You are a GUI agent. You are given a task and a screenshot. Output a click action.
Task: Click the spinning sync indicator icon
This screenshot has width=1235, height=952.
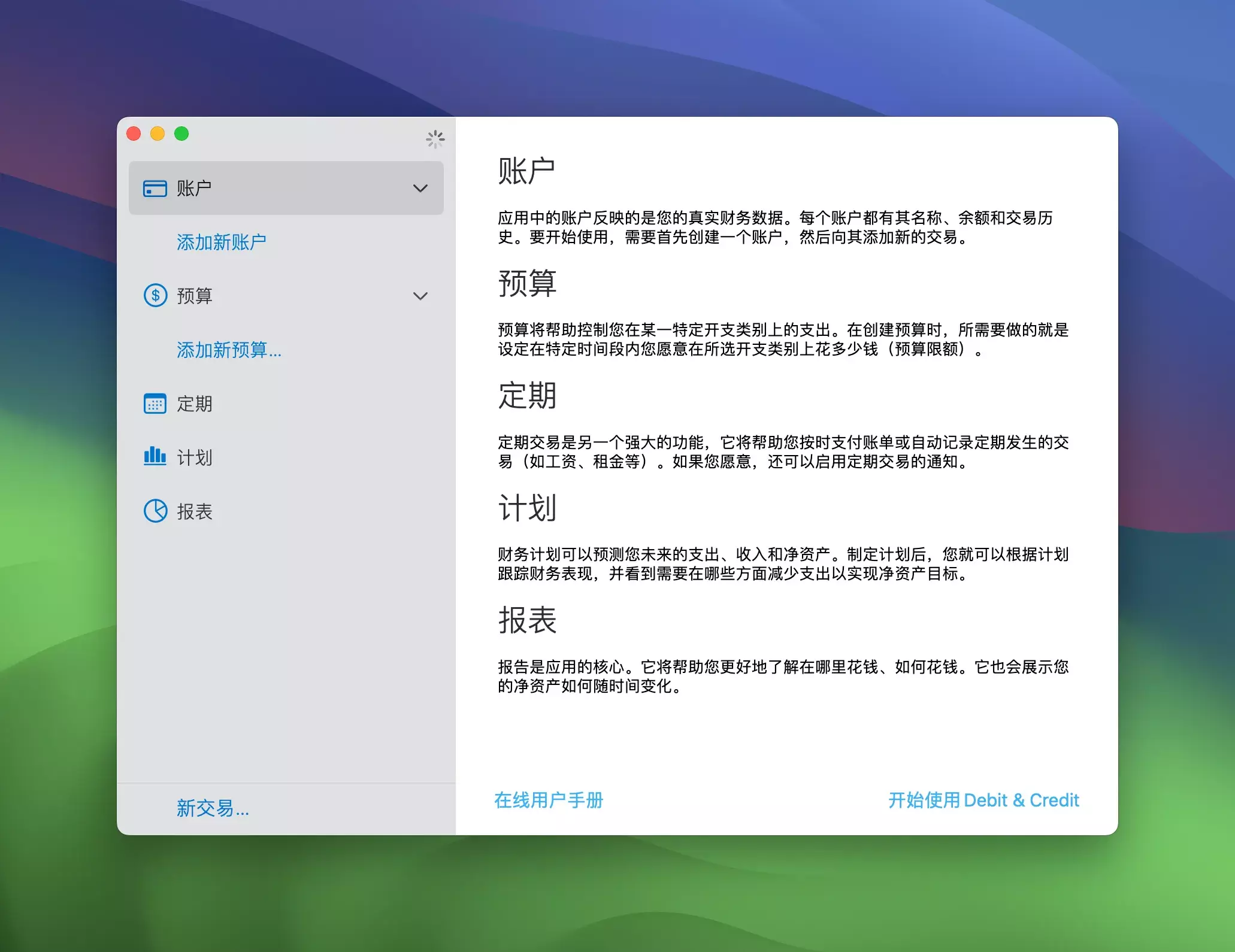point(435,139)
